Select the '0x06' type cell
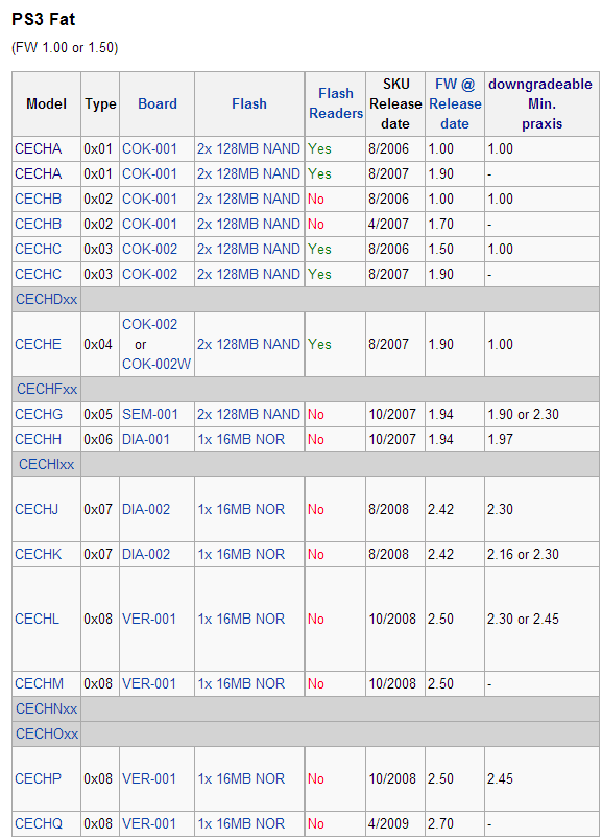The width and height of the screenshot is (603, 838). pos(98,439)
